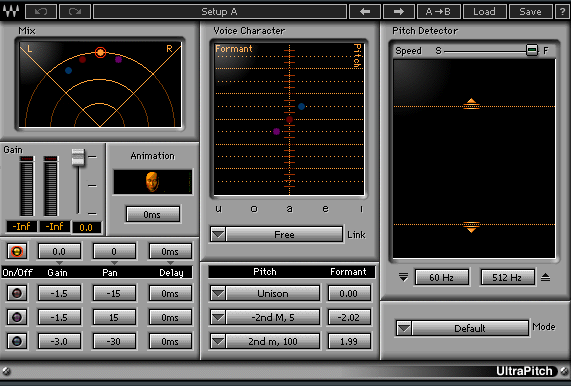The image size is (571, 386).
Task: Click the 2nd m, 100 pitch button
Action: point(273,341)
